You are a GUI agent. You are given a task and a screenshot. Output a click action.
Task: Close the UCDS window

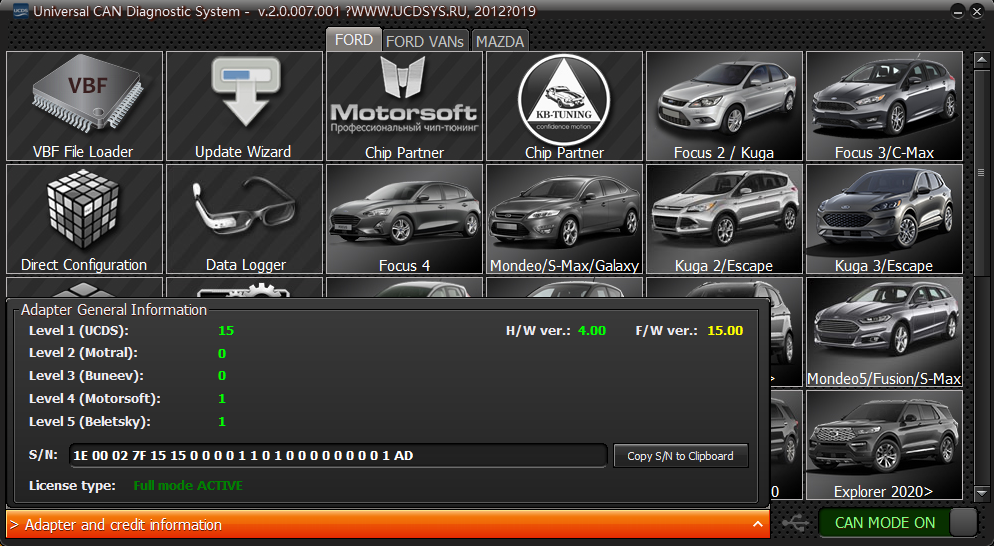pos(977,11)
